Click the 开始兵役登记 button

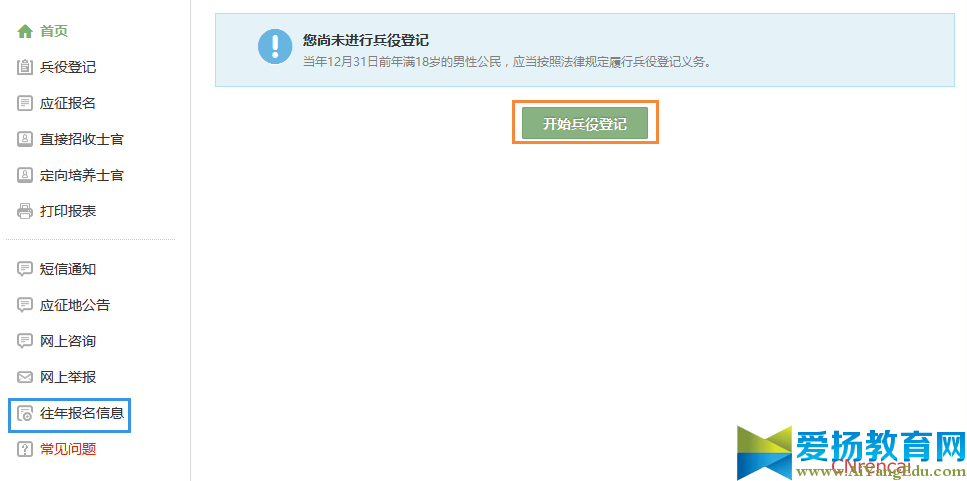(x=585, y=123)
